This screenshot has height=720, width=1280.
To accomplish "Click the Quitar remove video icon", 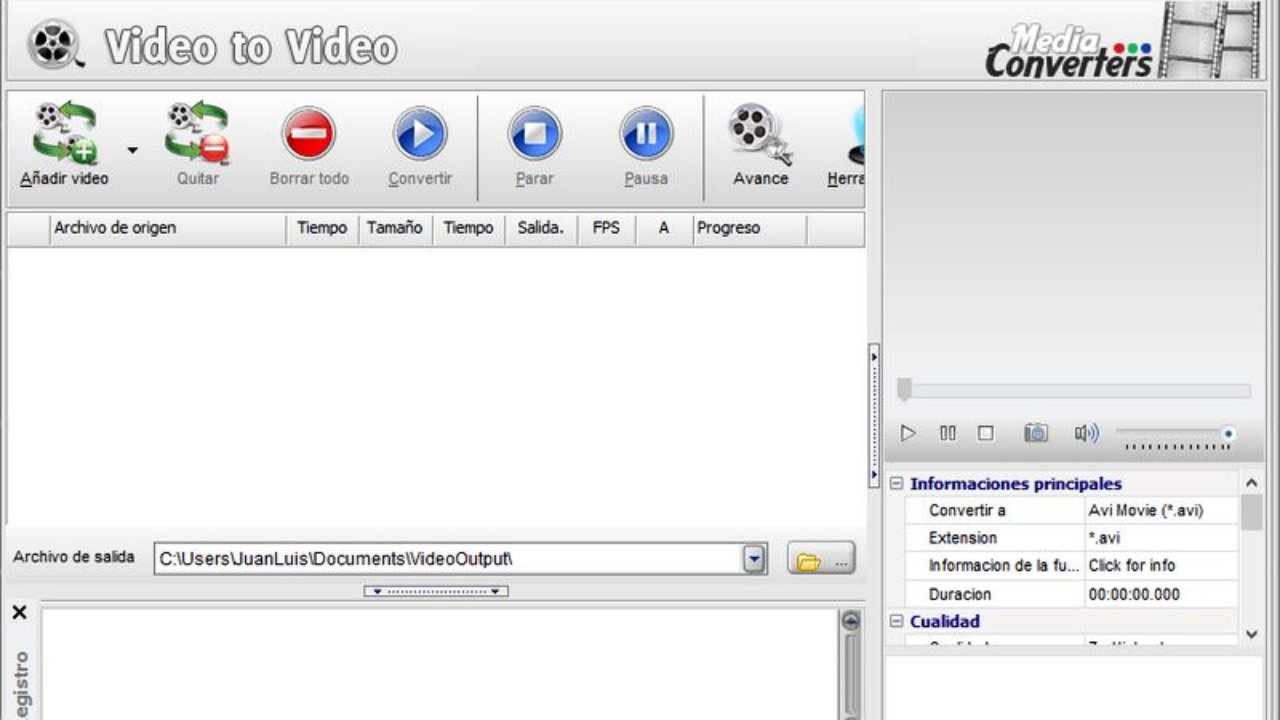I will click(x=197, y=133).
